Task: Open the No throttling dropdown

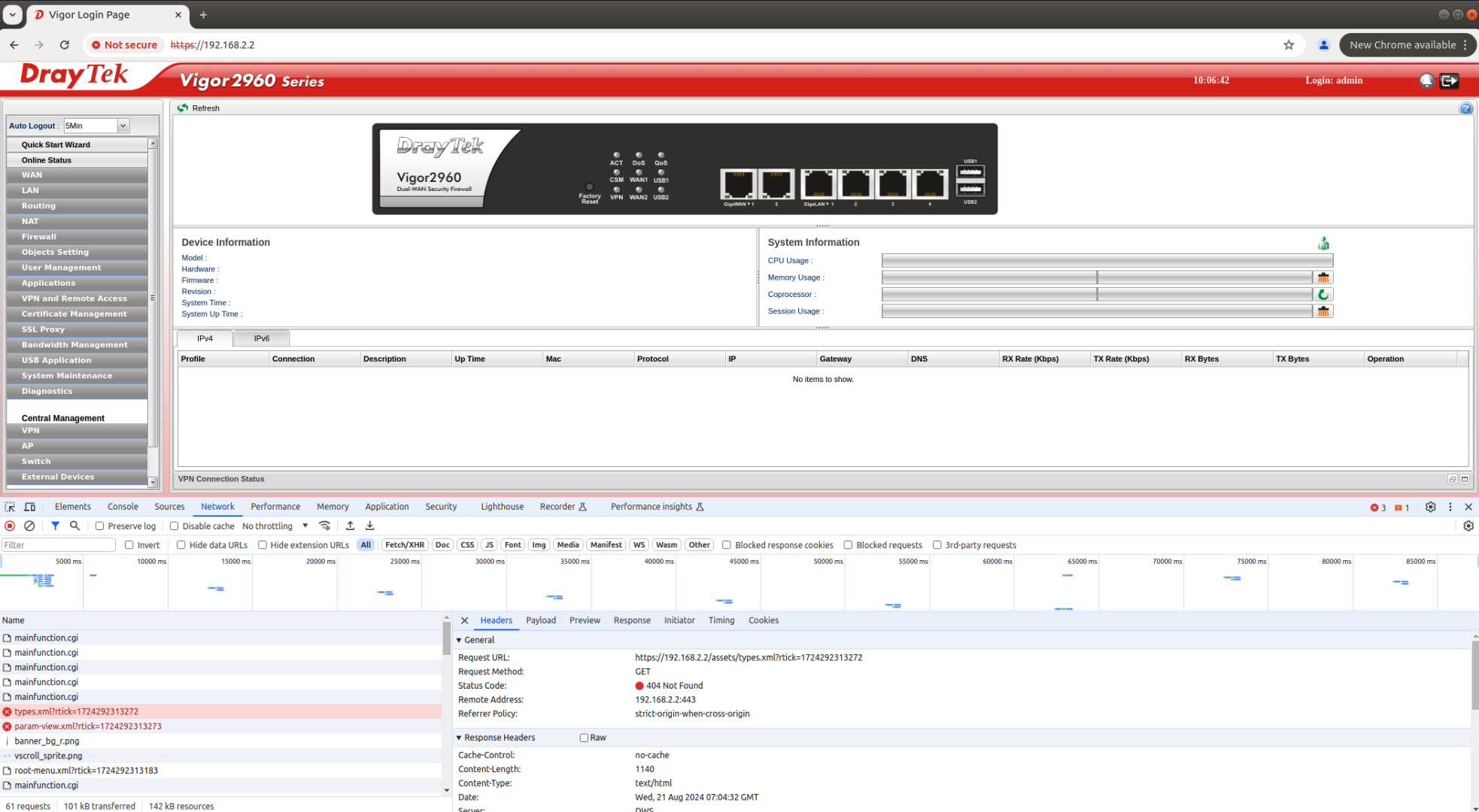Action: 275,526
